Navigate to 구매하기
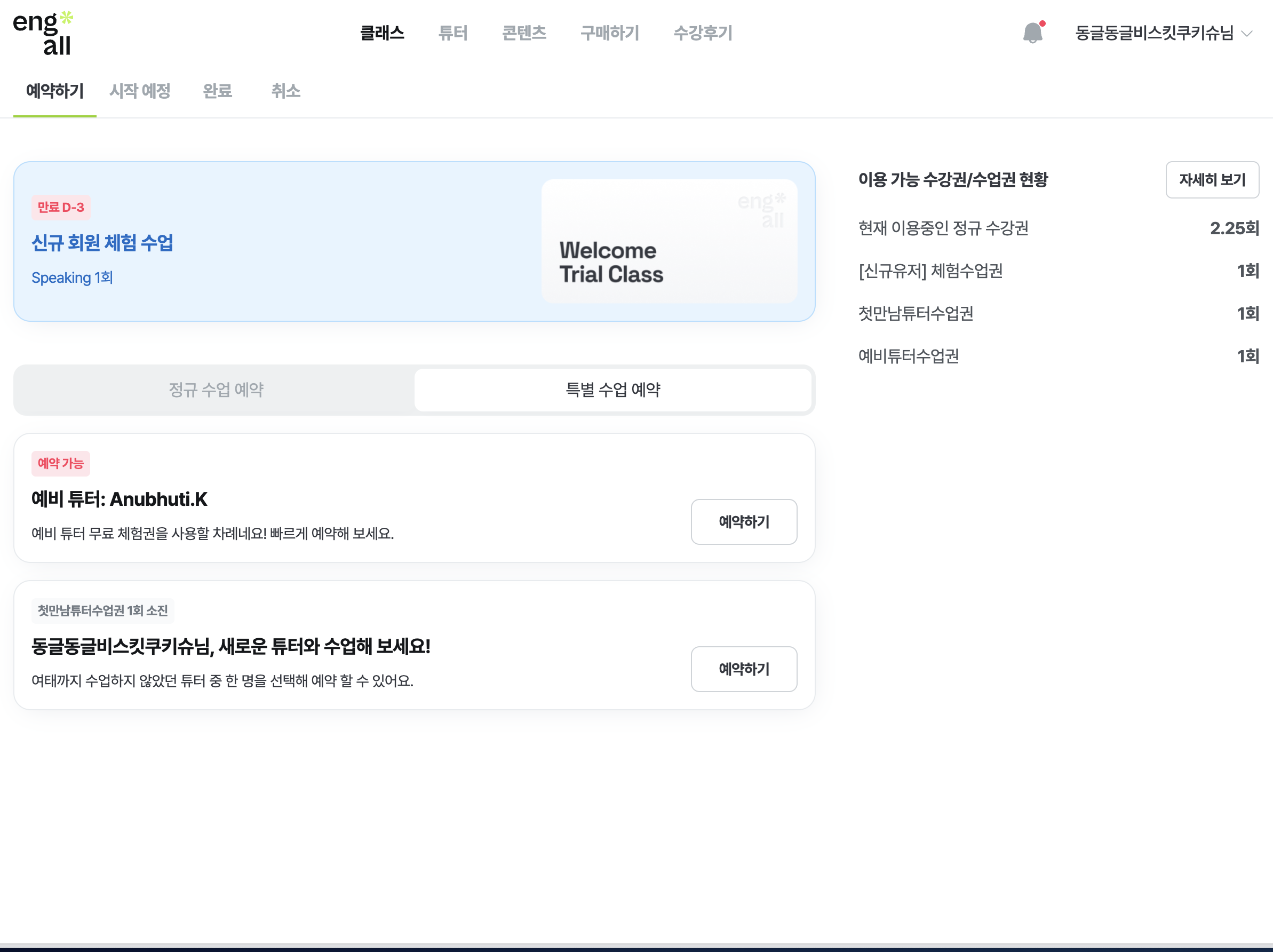Screen dimensions: 1273x952 (609, 33)
